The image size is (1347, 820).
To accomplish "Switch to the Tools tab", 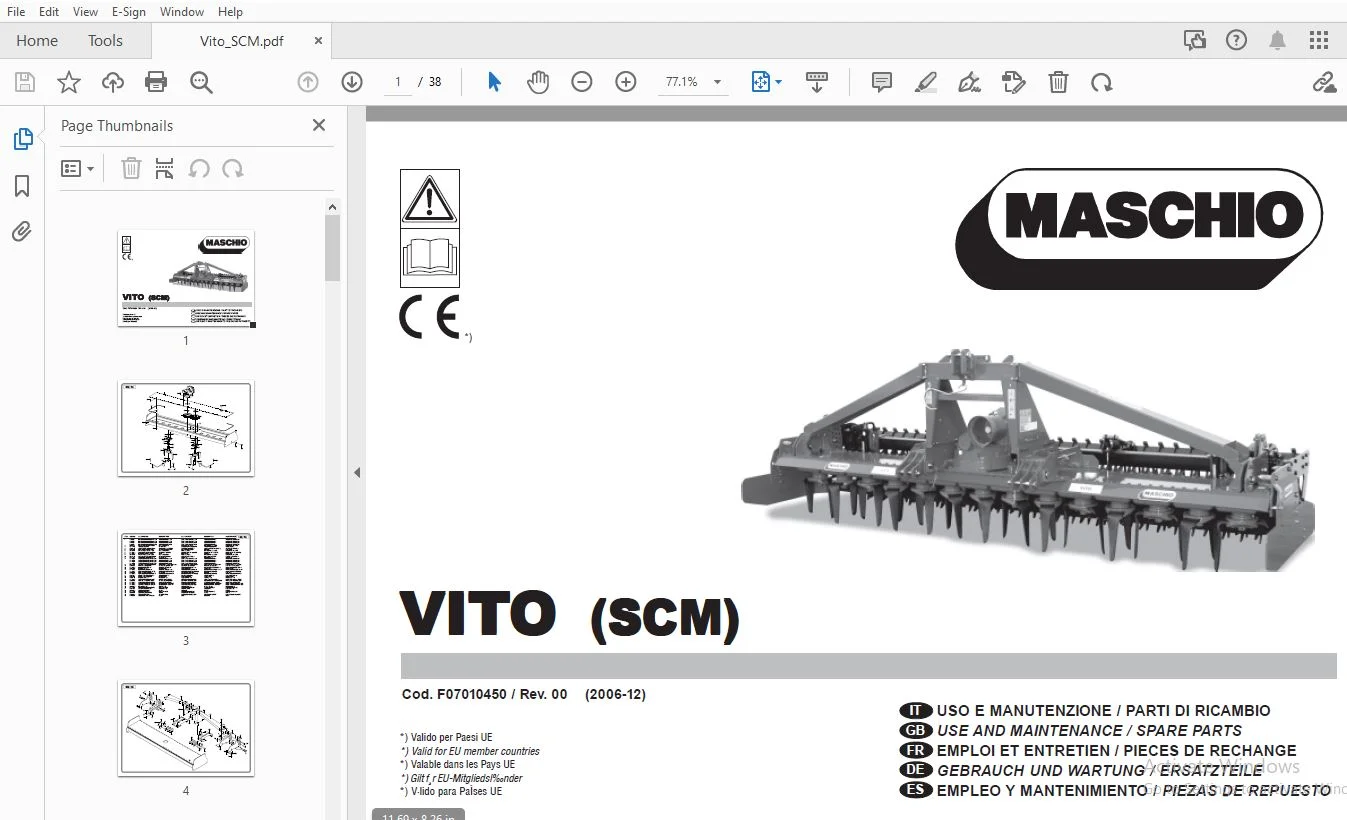I will [x=105, y=41].
